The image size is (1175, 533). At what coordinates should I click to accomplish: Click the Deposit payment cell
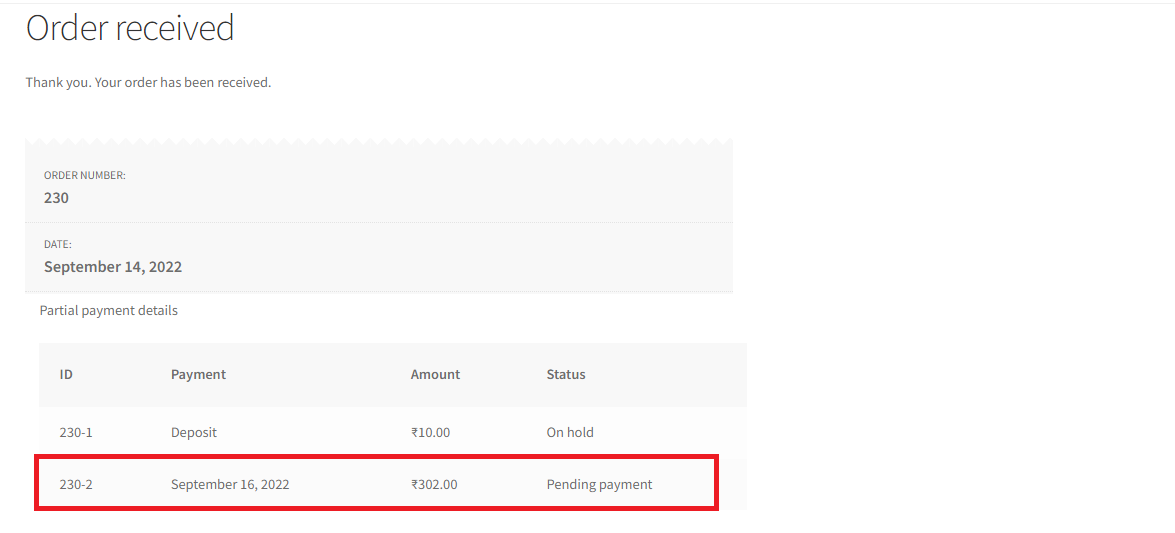[x=194, y=433]
